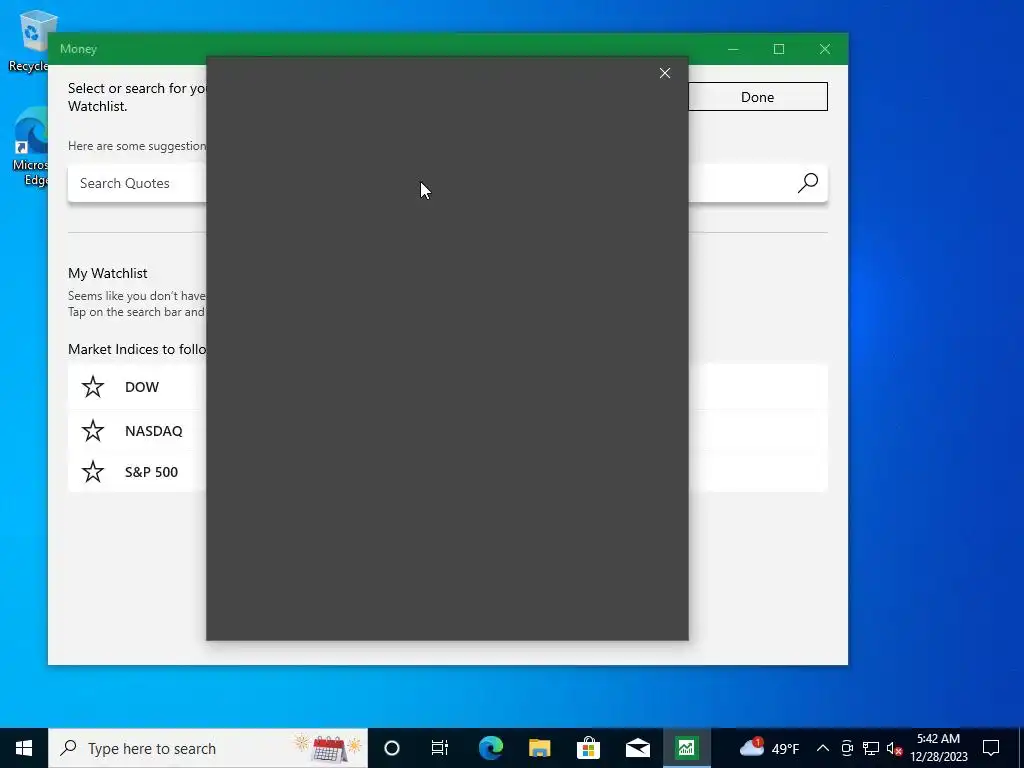The image size is (1024, 768).
Task: Maximize the Money window
Action: 778,49
